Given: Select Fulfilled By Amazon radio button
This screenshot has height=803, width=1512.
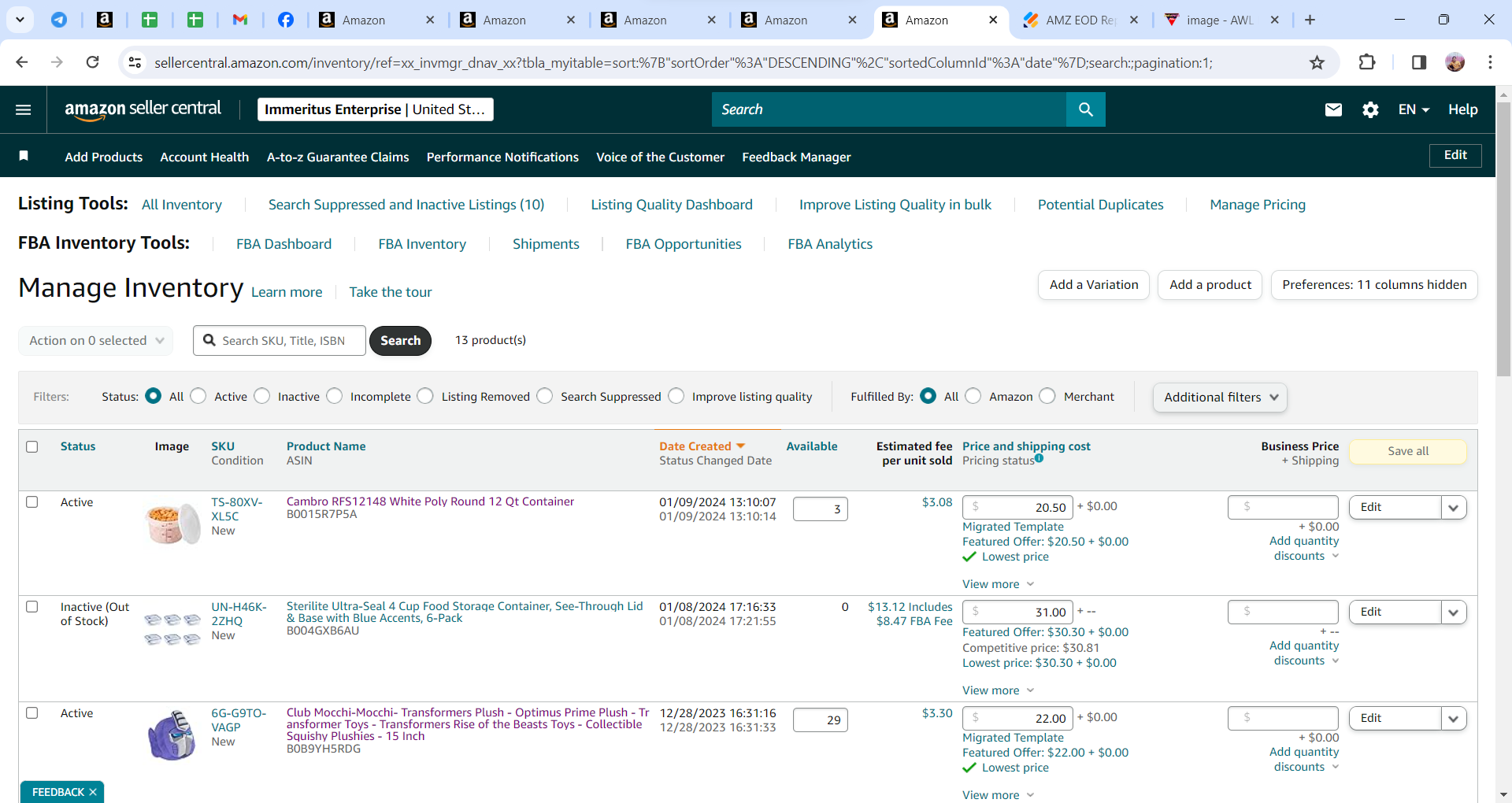Looking at the screenshot, I should 973,396.
